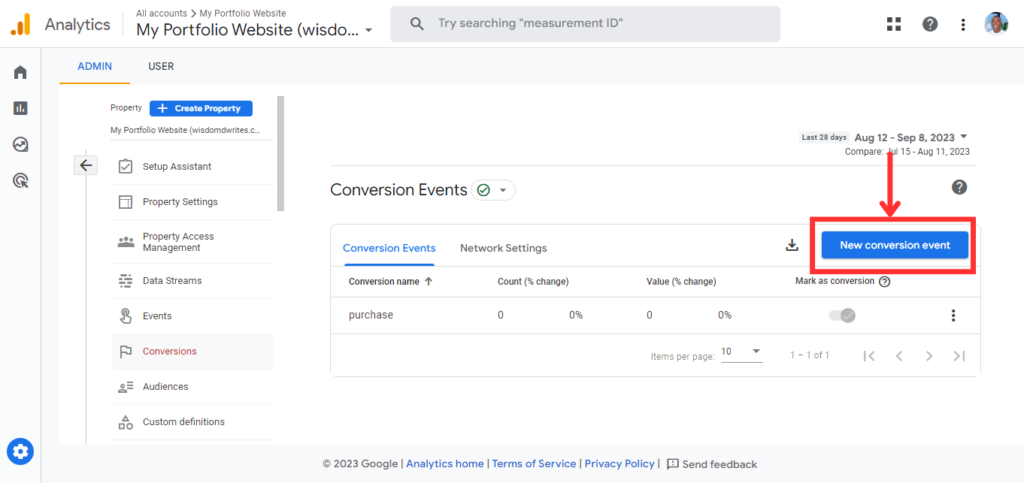Open the apps grid icon
1024x483 pixels.
893,24
